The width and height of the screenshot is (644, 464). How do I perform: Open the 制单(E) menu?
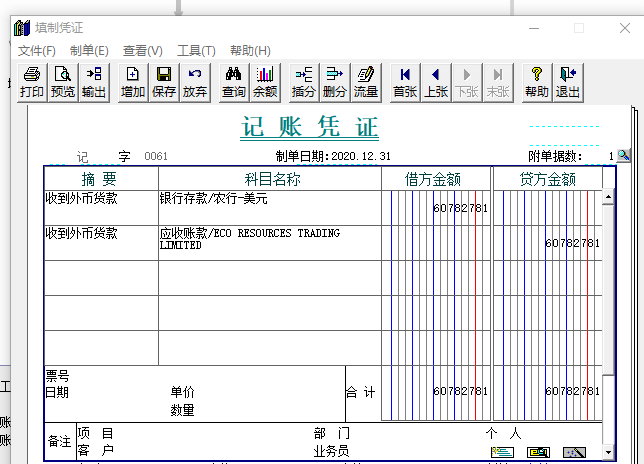click(x=89, y=51)
